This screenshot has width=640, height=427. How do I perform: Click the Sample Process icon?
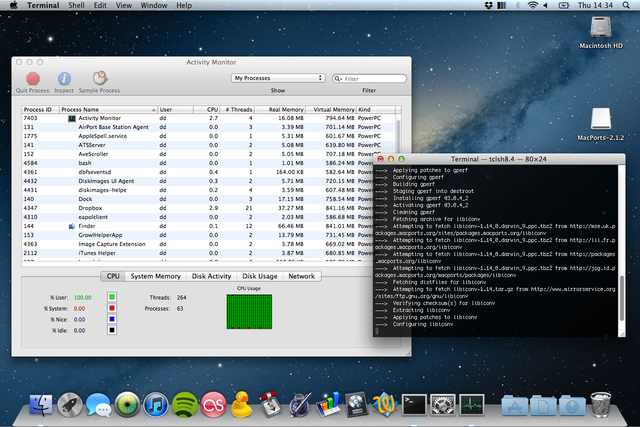tap(100, 78)
